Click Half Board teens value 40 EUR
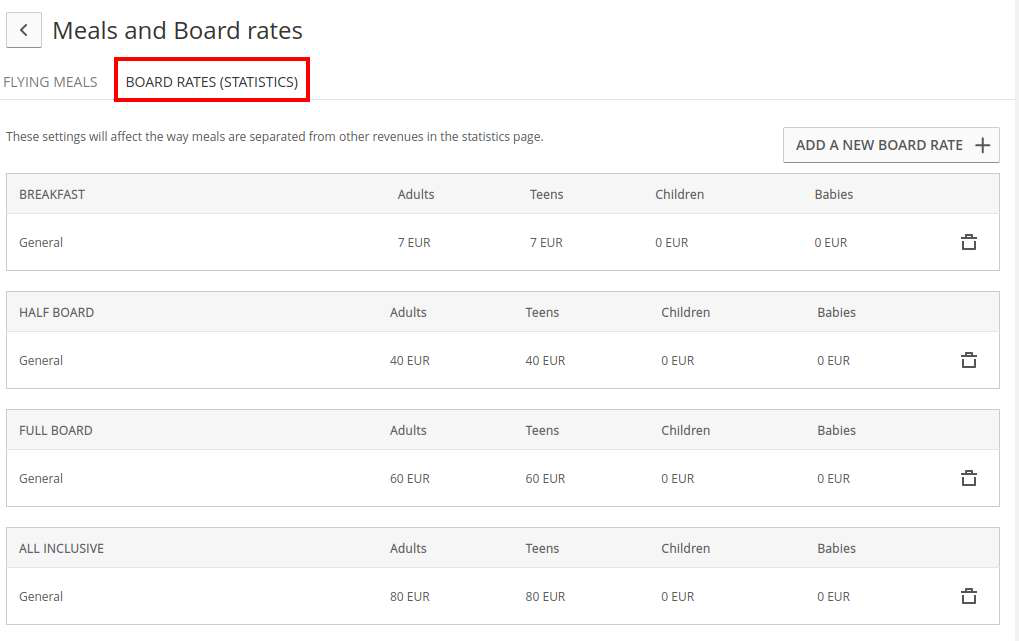The width and height of the screenshot is (1019, 641). point(545,360)
